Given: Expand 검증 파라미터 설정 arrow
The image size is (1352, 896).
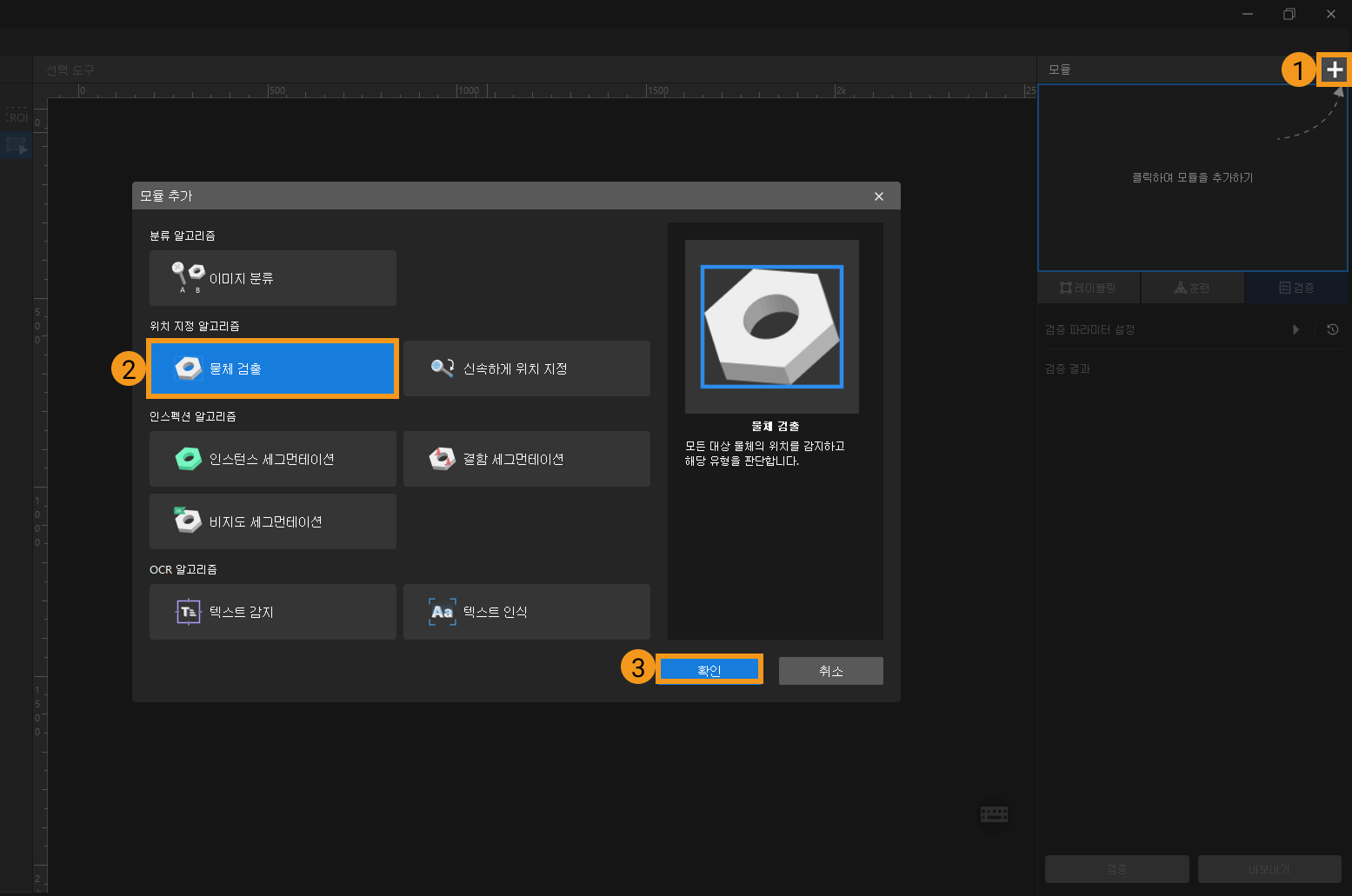Looking at the screenshot, I should [x=1296, y=329].
